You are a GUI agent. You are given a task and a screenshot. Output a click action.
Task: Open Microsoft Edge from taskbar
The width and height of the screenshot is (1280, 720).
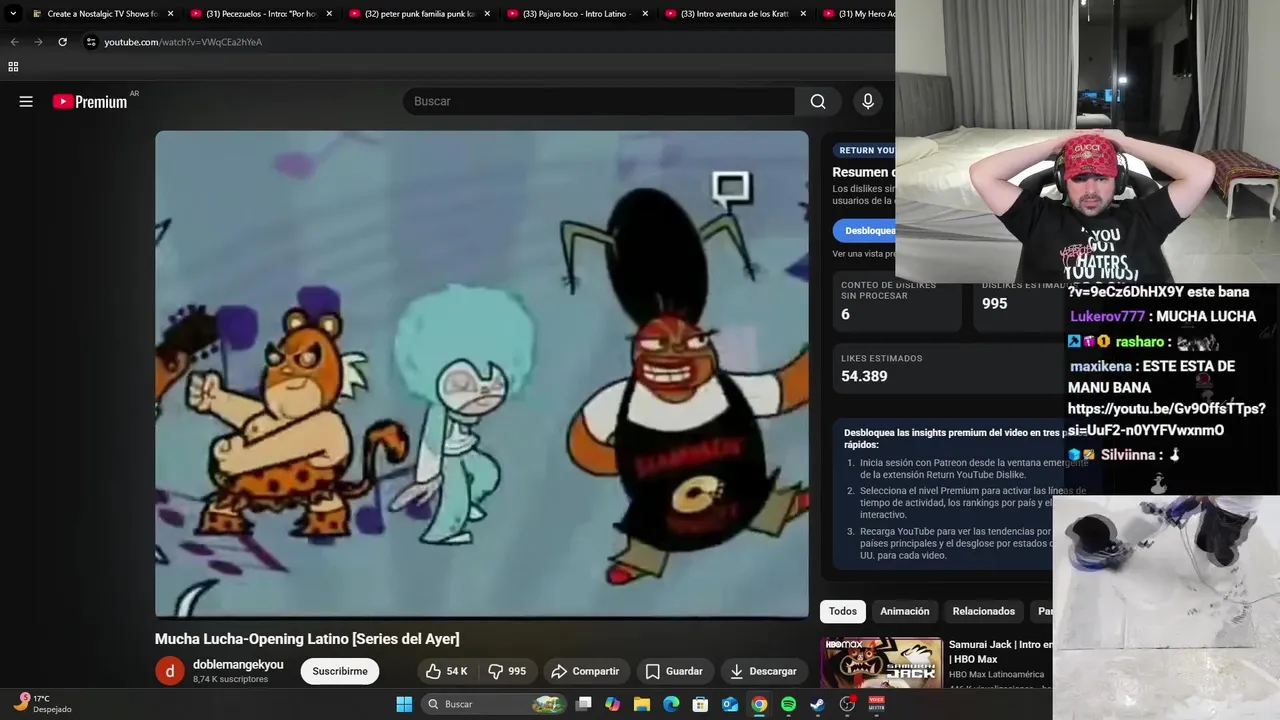pyautogui.click(x=671, y=704)
